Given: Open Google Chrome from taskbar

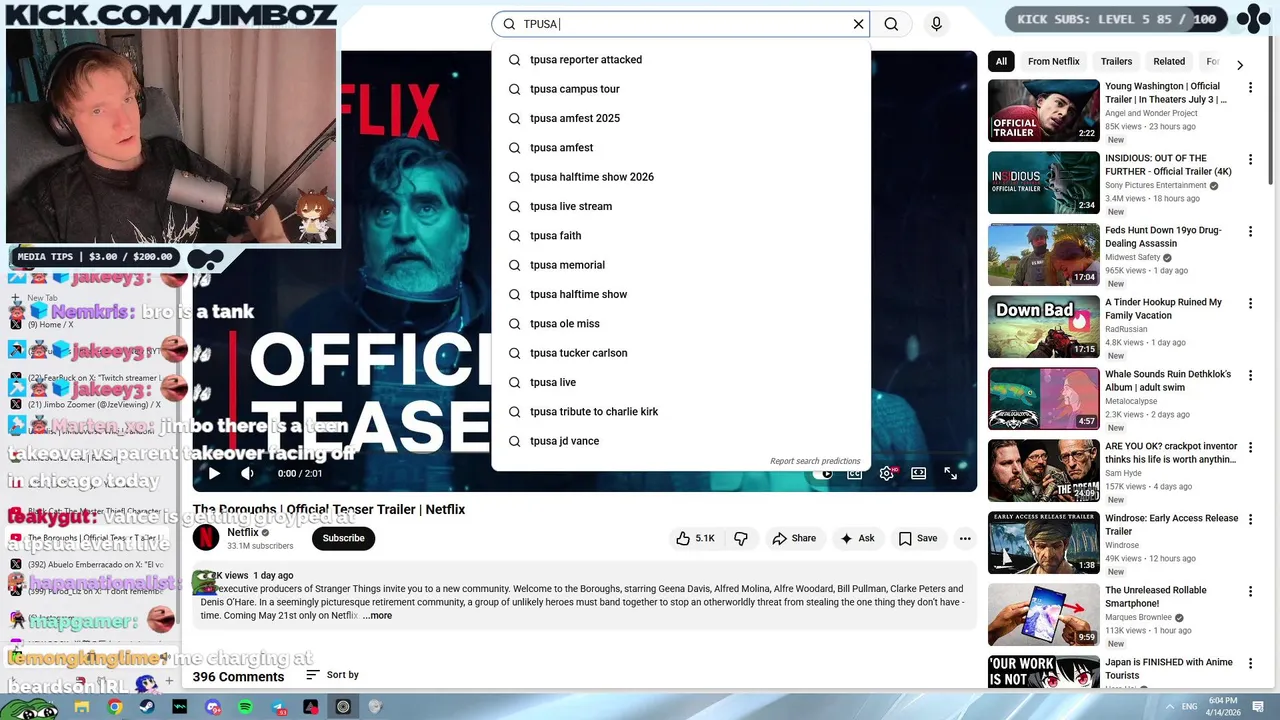Looking at the screenshot, I should click(x=115, y=707).
